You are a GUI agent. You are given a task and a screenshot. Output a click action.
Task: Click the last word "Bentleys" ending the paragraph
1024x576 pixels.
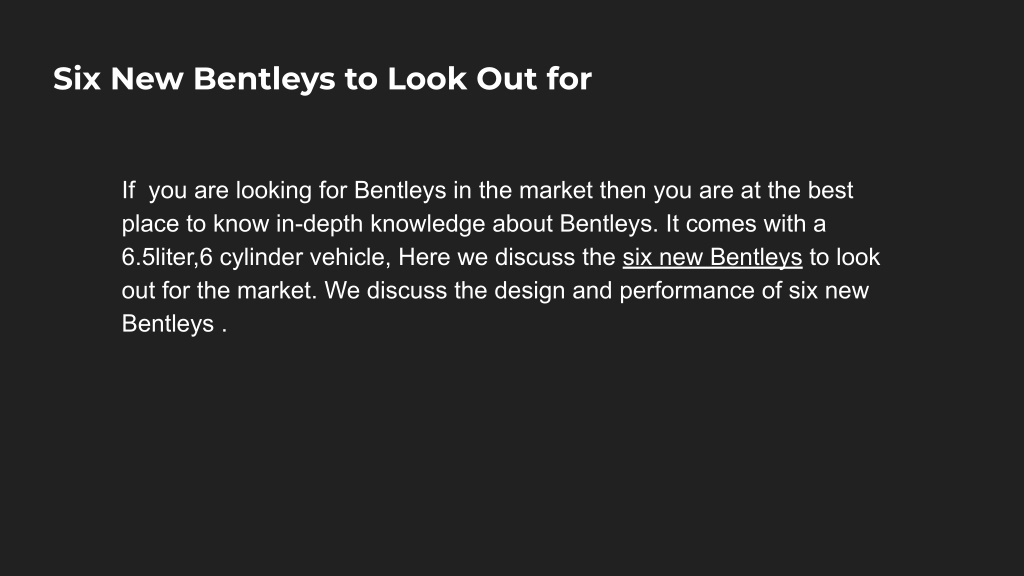pos(168,324)
